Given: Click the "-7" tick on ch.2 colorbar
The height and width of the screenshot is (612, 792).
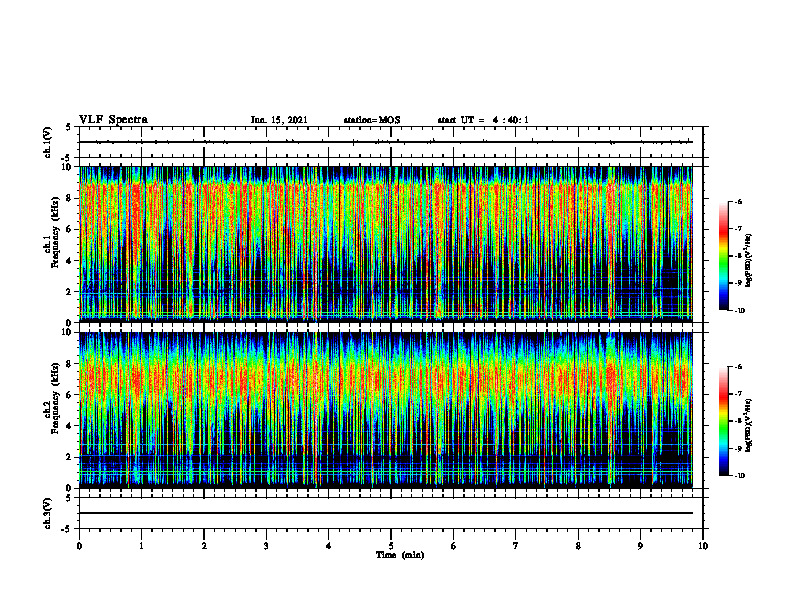Looking at the screenshot, I should (738, 394).
